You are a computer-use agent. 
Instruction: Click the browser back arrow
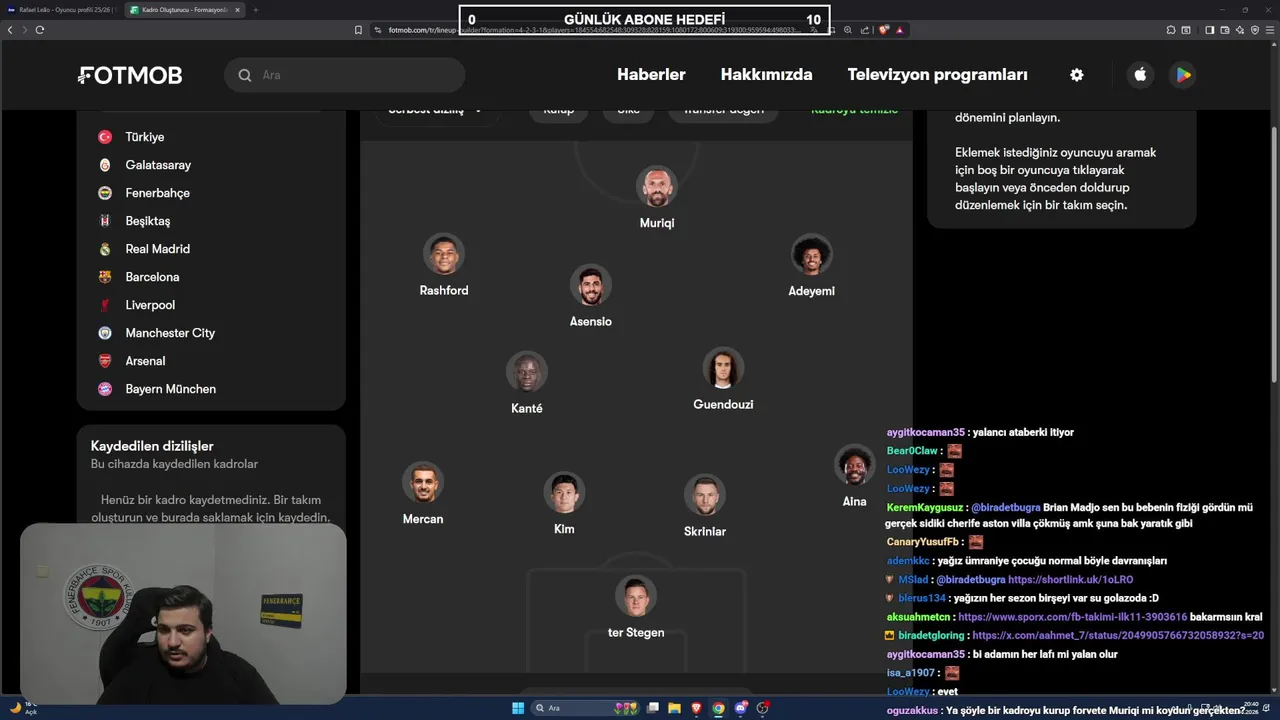10,30
